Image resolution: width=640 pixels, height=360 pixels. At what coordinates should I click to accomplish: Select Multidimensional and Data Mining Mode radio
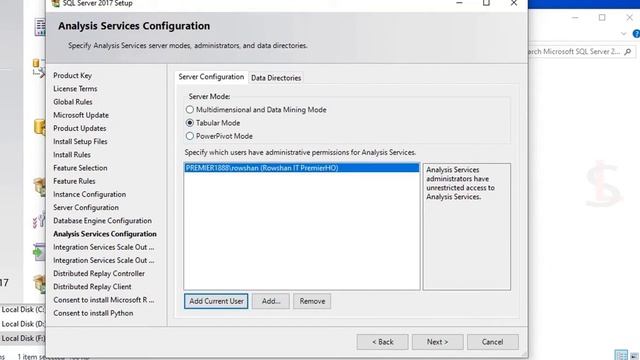click(190, 110)
